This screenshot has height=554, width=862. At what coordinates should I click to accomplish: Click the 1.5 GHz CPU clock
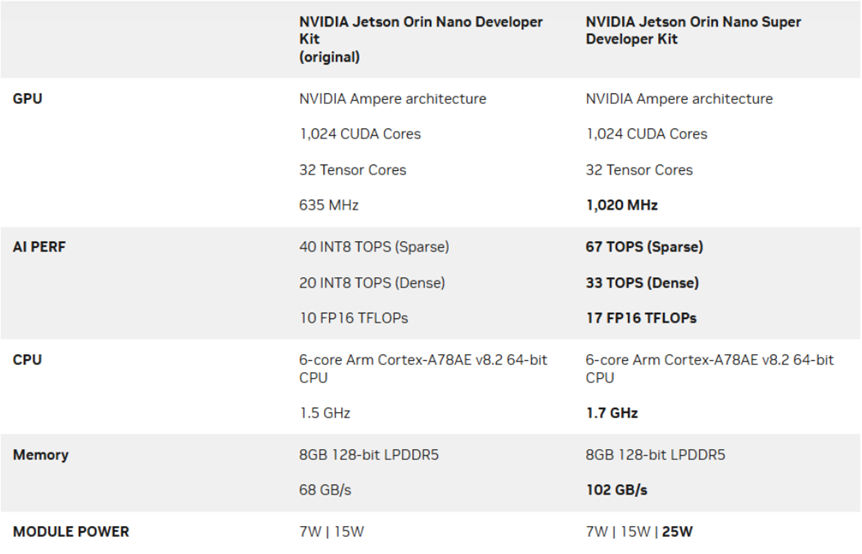coord(325,413)
